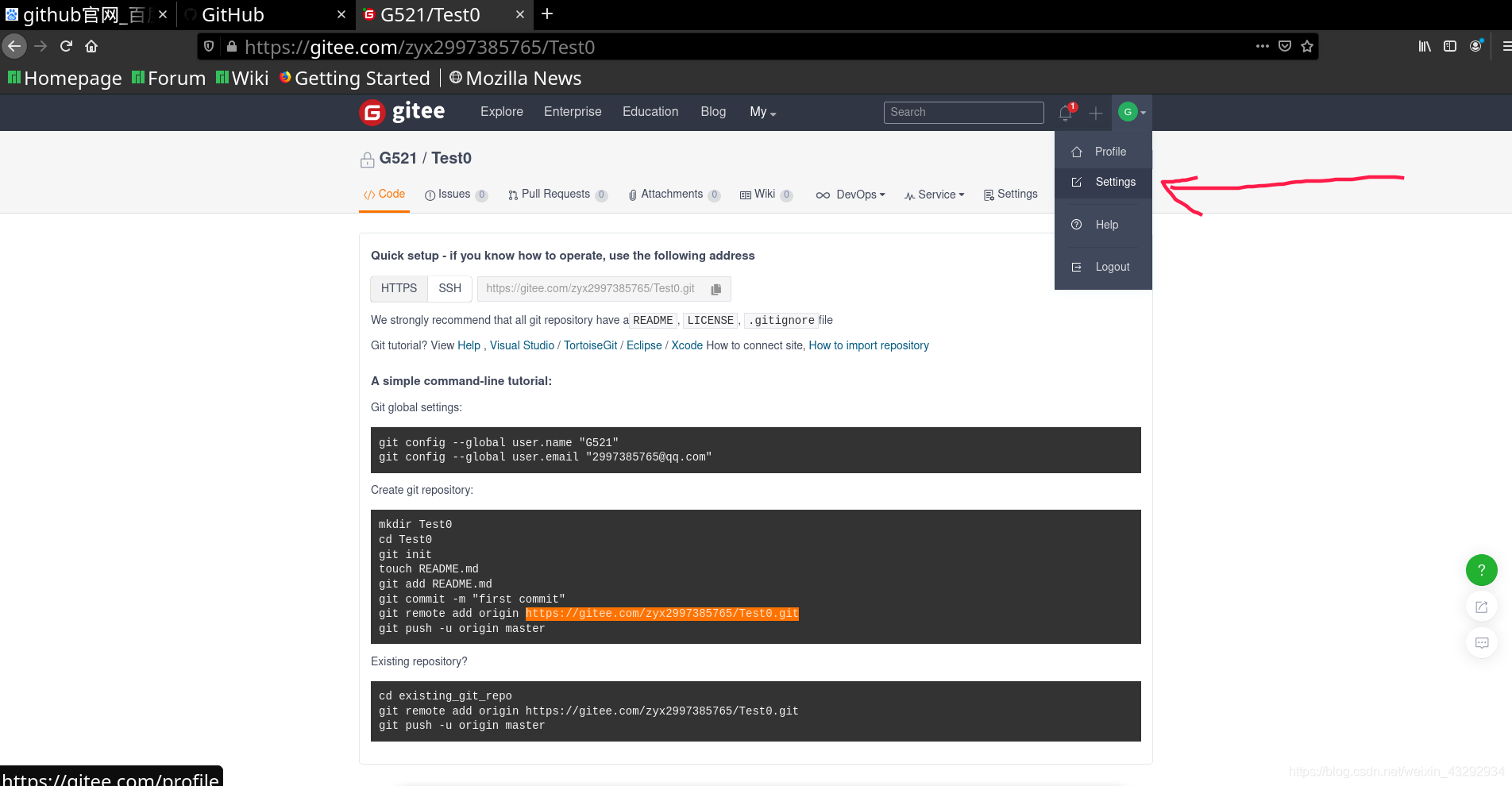Open the Getting Started bookmark
1512x786 pixels.
pyautogui.click(x=354, y=78)
